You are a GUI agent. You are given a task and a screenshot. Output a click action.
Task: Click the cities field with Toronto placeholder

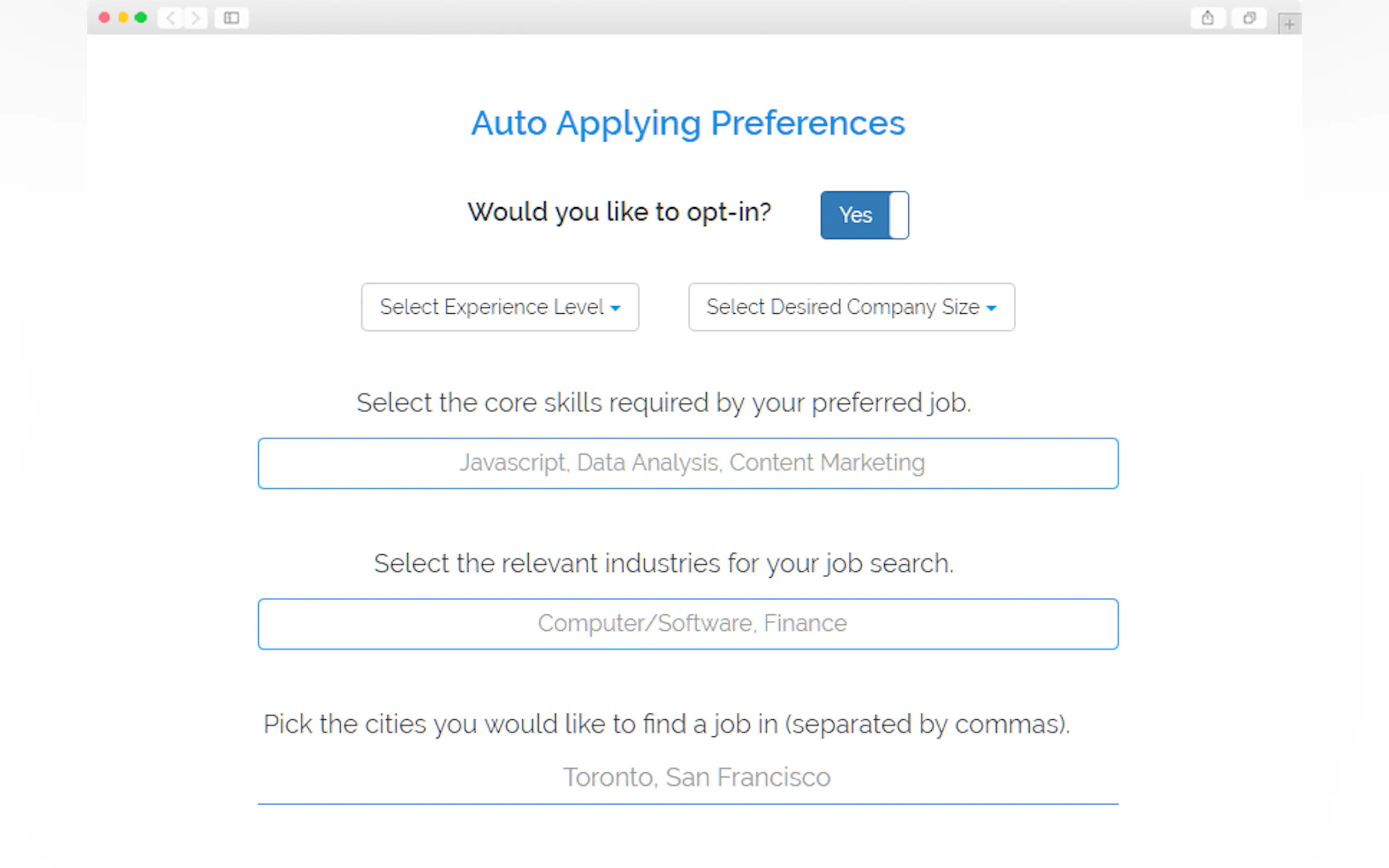click(x=688, y=778)
